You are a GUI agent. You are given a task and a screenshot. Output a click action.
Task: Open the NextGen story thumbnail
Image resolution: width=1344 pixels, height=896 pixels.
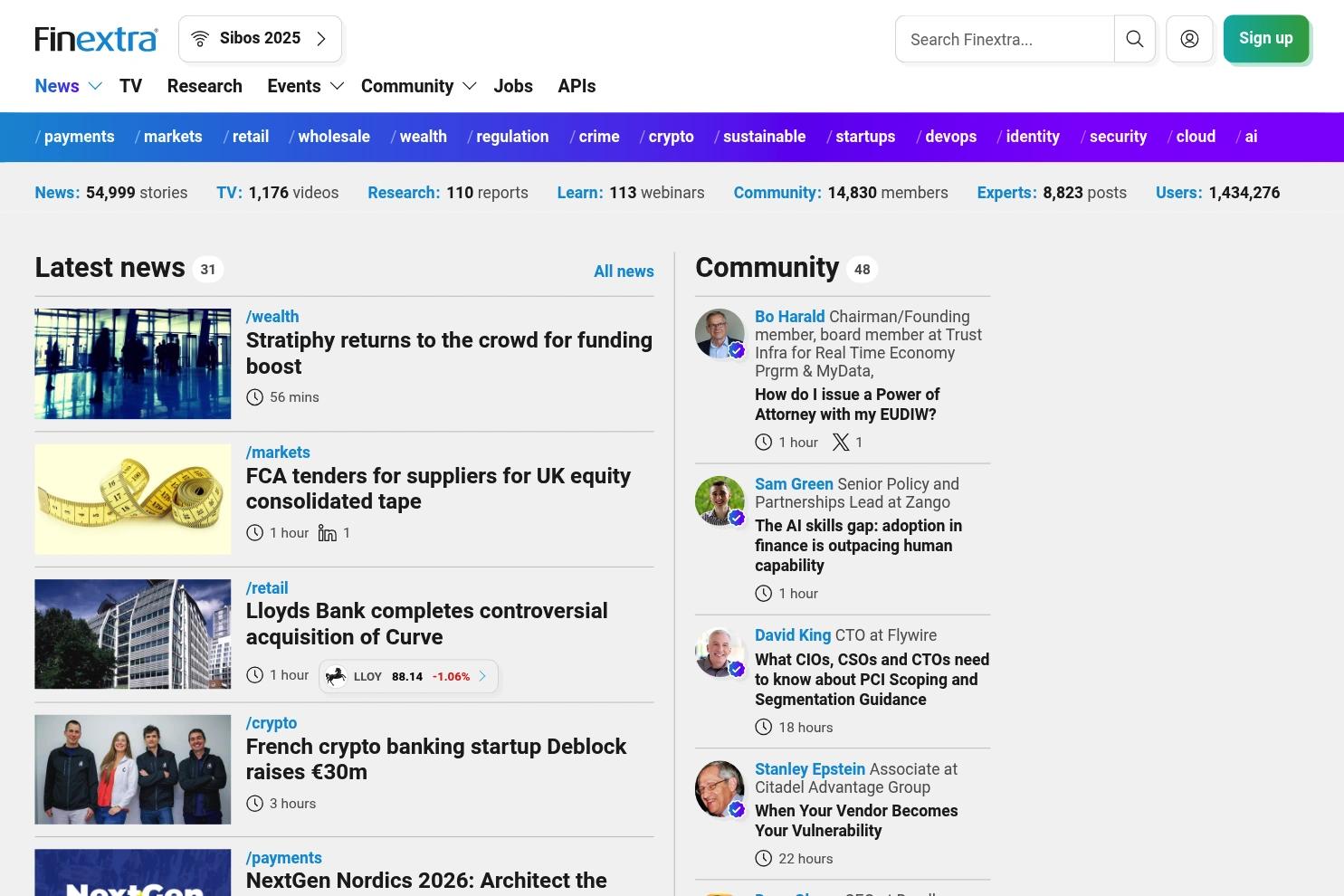coord(133,872)
